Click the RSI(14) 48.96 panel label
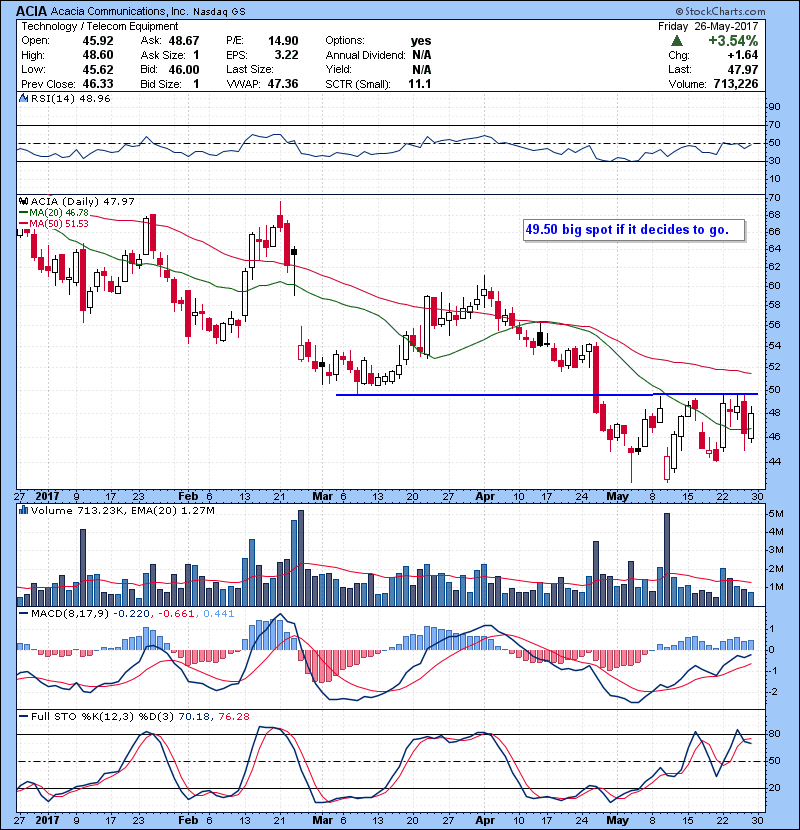The height and width of the screenshot is (830, 800). tap(70, 98)
